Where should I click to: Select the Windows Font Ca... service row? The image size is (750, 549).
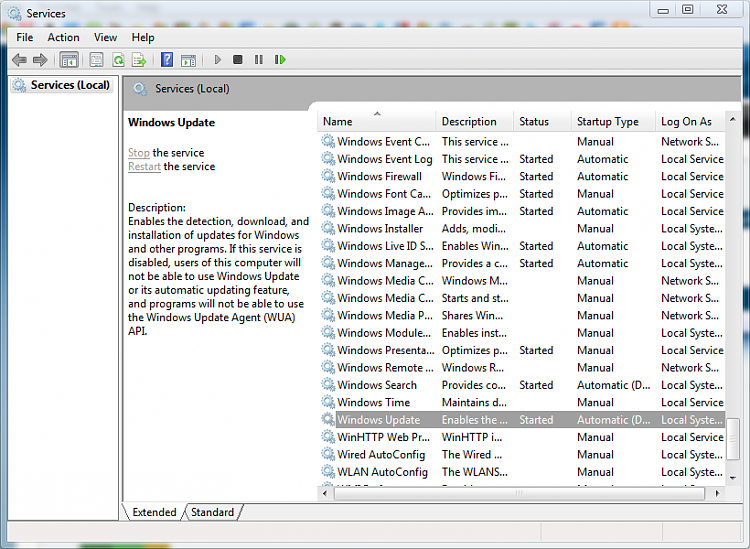tap(522, 194)
